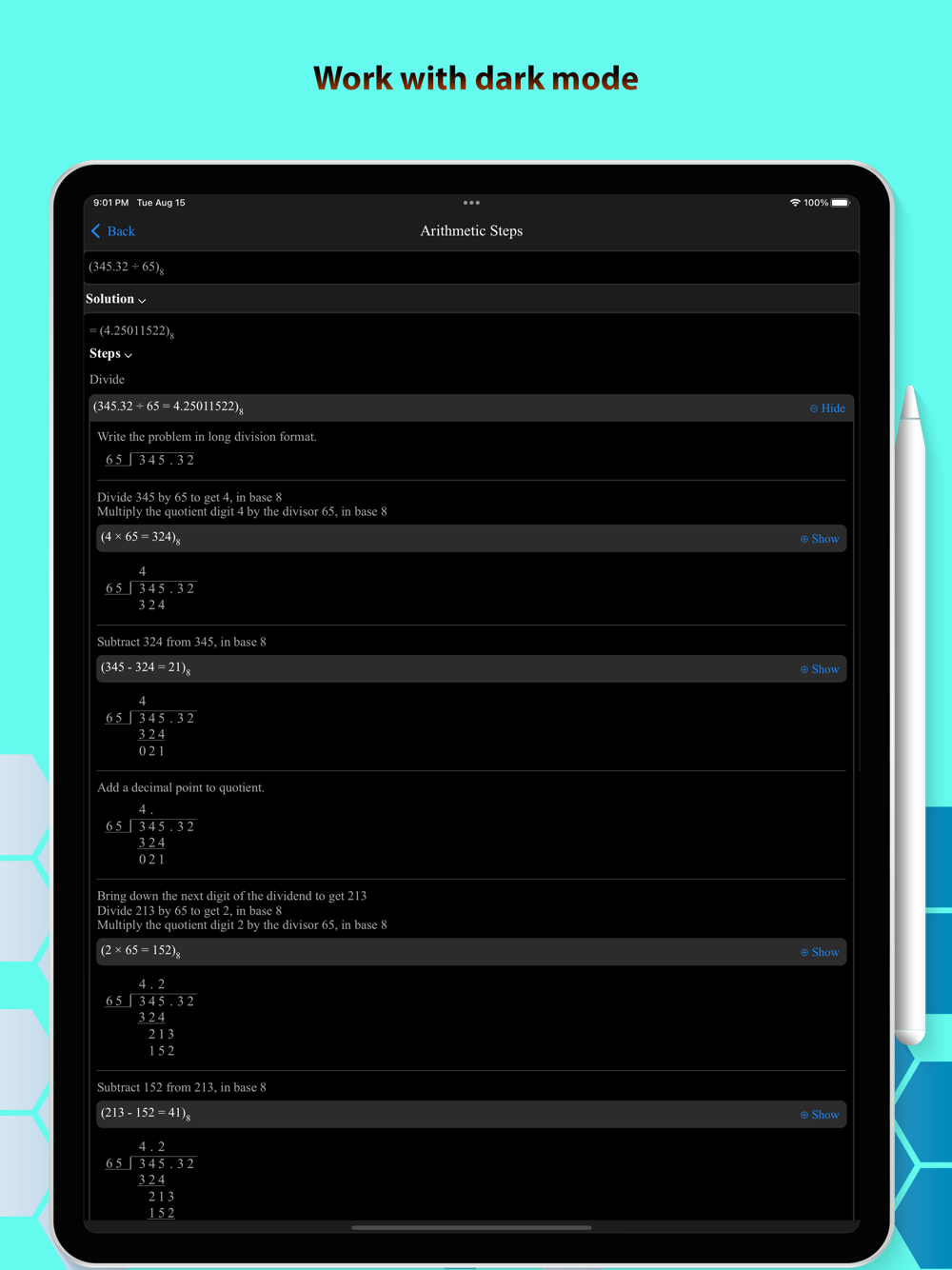The height and width of the screenshot is (1270, 952).
Task: Click the Divide label
Action: (107, 380)
